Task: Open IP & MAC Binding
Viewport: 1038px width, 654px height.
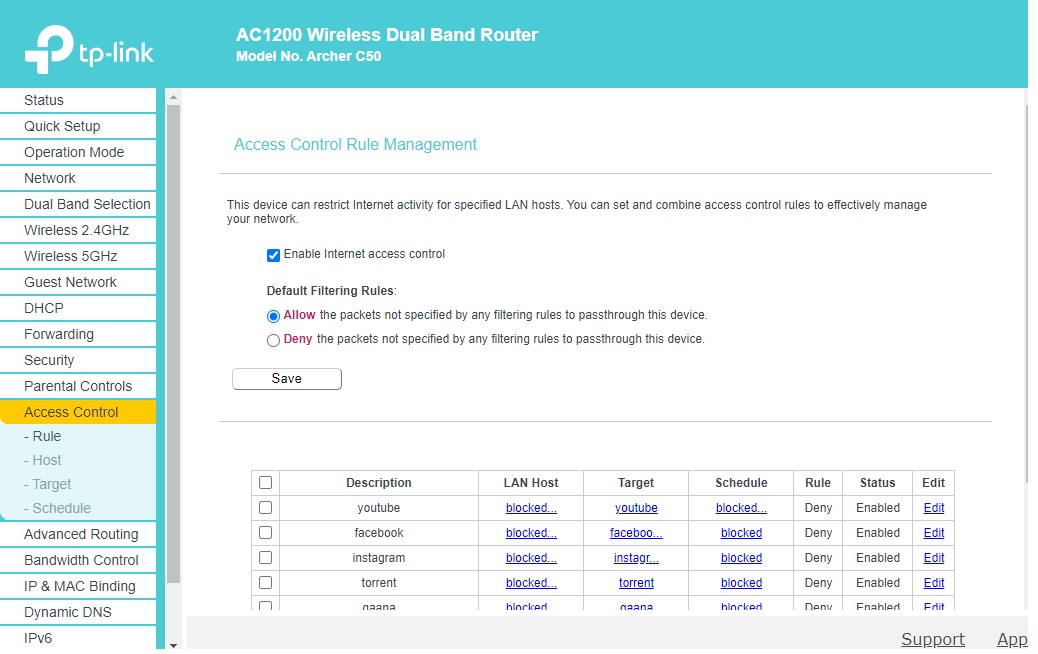Action: [78, 586]
